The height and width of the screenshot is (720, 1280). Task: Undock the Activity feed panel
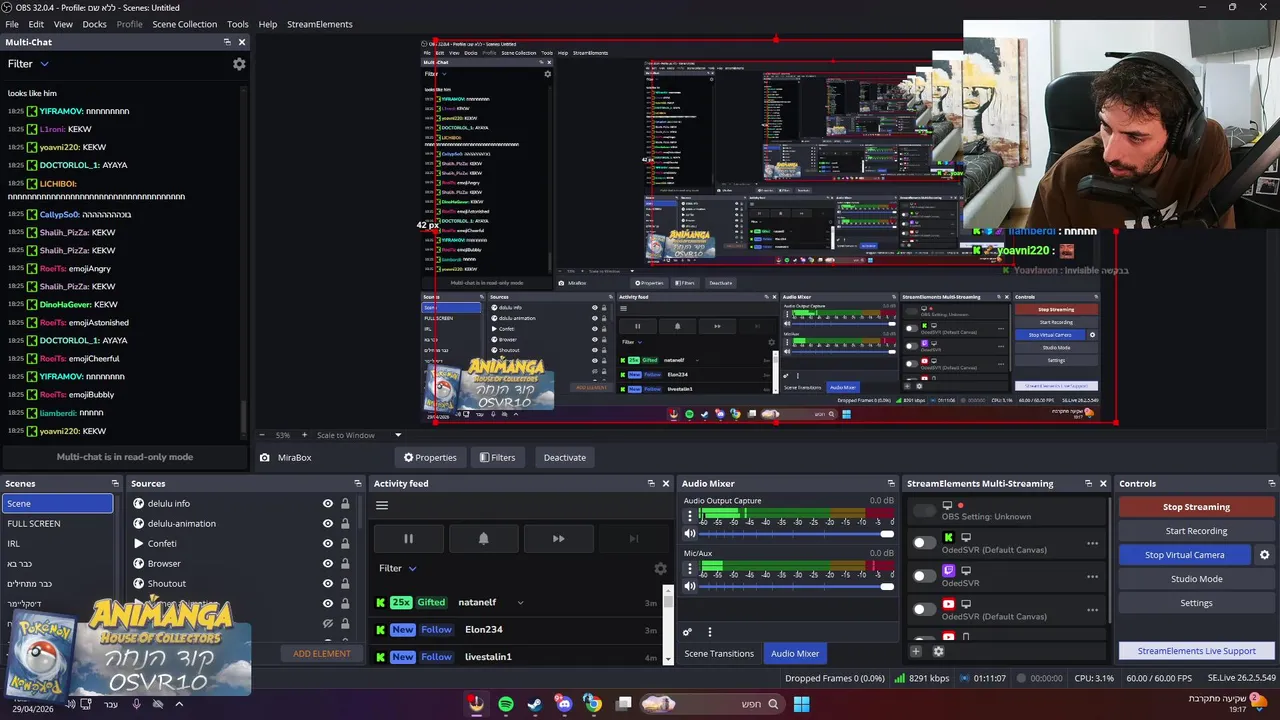651,483
